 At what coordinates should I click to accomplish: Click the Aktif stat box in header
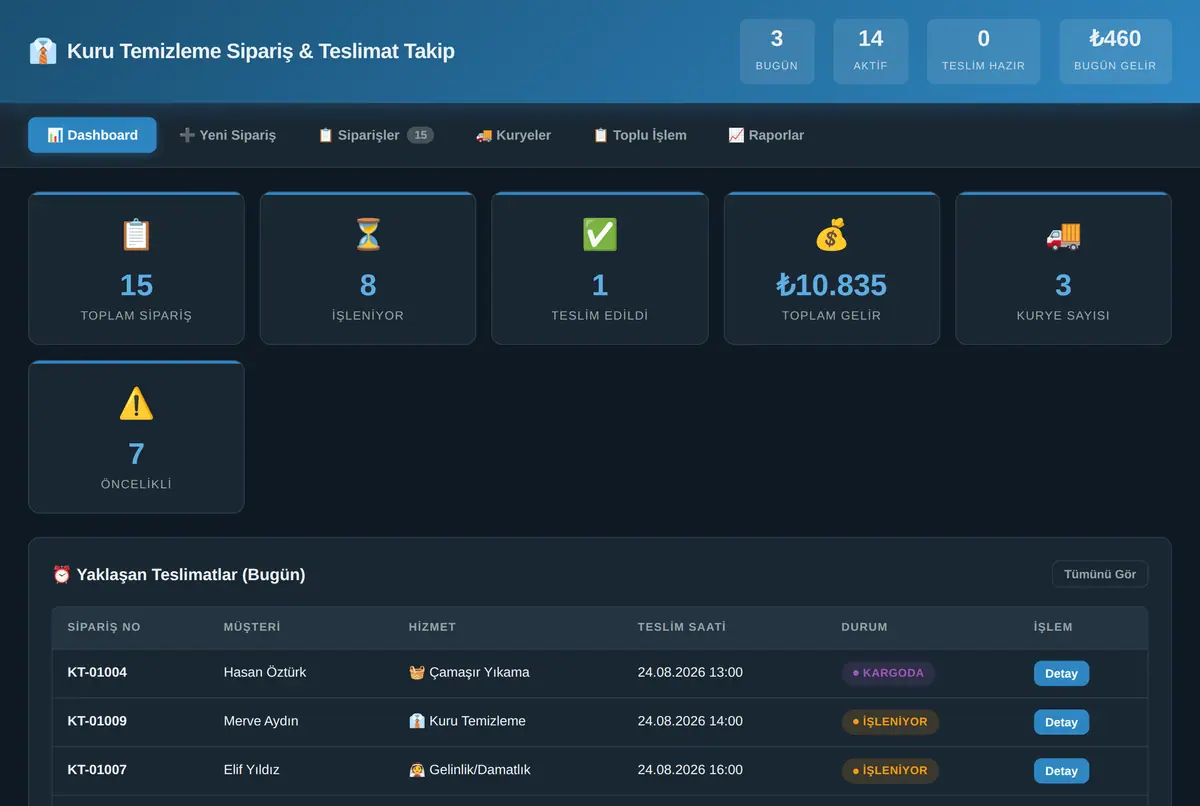(x=870, y=51)
